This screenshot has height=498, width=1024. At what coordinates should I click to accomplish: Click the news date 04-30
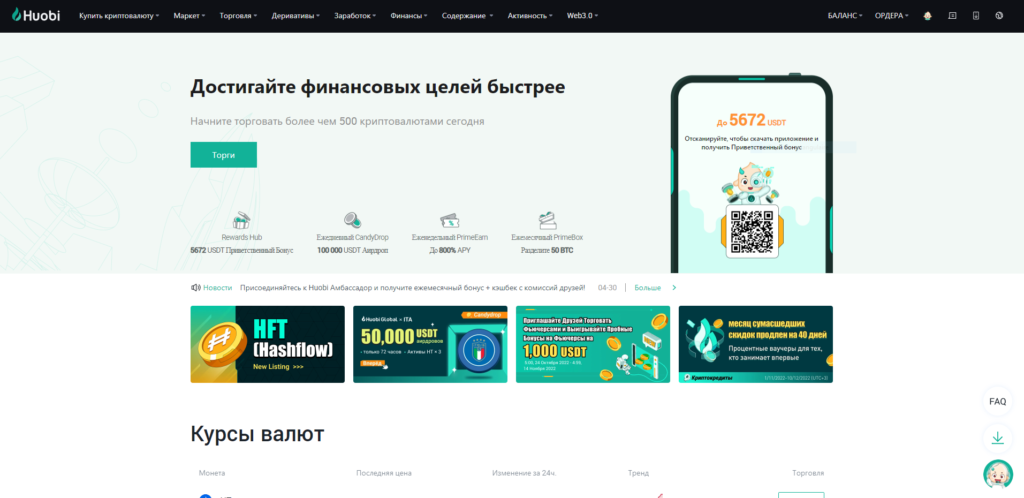pos(607,287)
